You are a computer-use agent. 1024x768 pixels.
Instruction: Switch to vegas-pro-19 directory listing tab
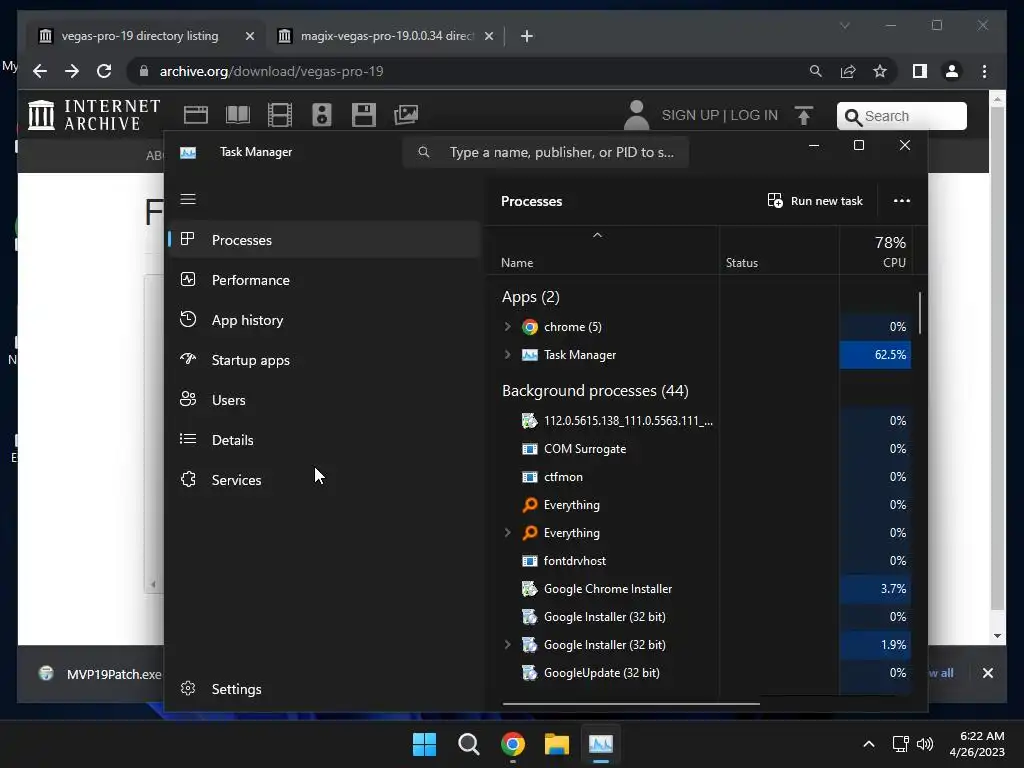coord(140,36)
